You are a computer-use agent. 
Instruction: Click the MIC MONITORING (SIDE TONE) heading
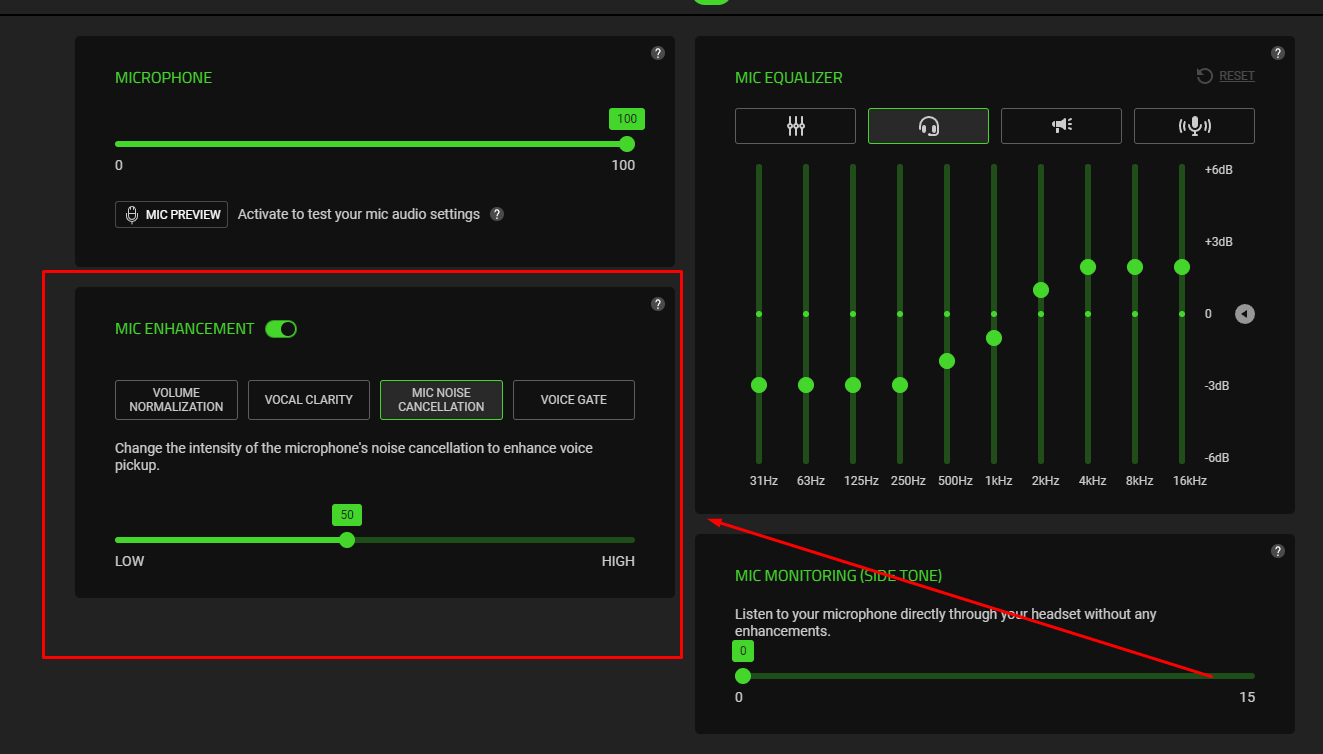[x=838, y=576]
